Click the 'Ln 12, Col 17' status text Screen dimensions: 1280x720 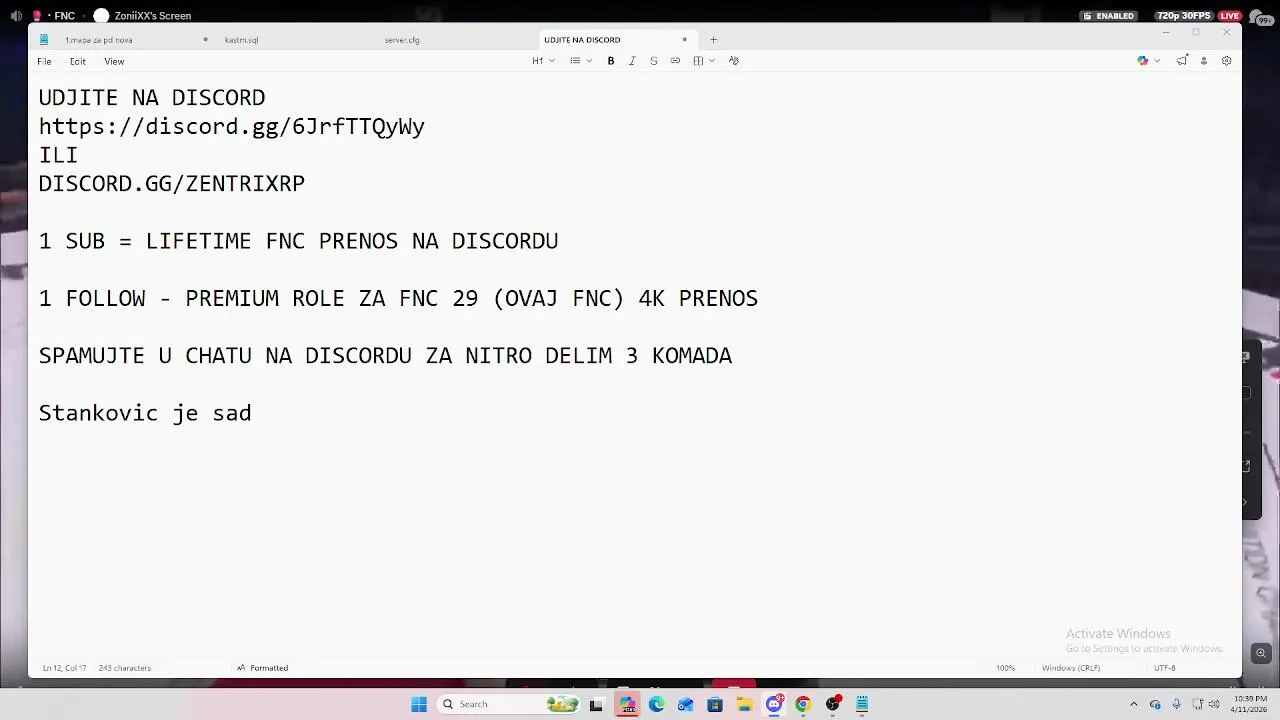click(x=64, y=668)
